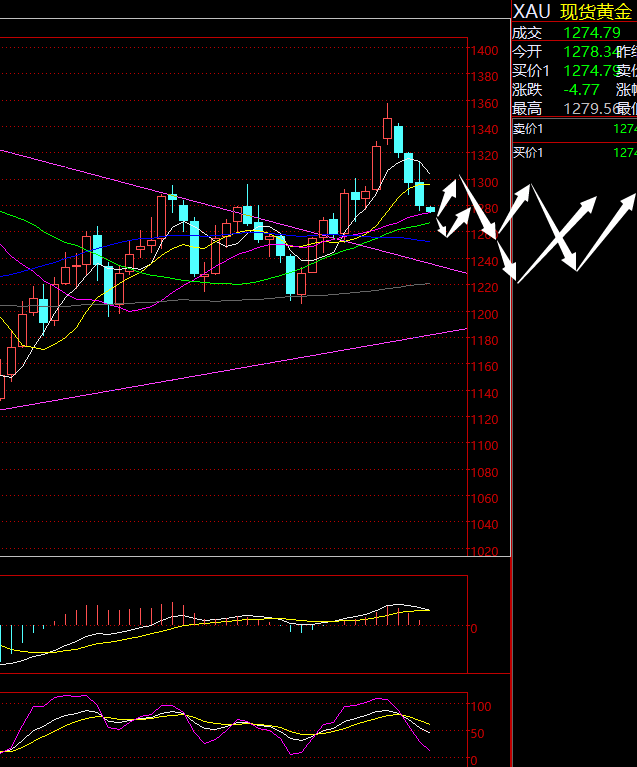Click the 1200 price axis label
637x767 pixels.
click(x=484, y=314)
